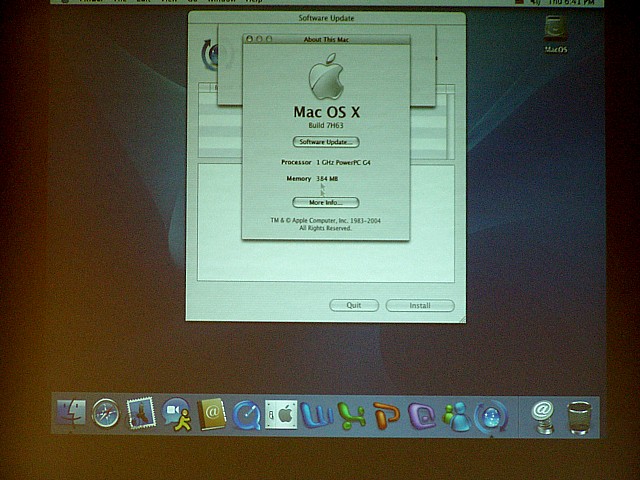
Task: Open MSN Messenger in Dock
Action: click(x=457, y=416)
